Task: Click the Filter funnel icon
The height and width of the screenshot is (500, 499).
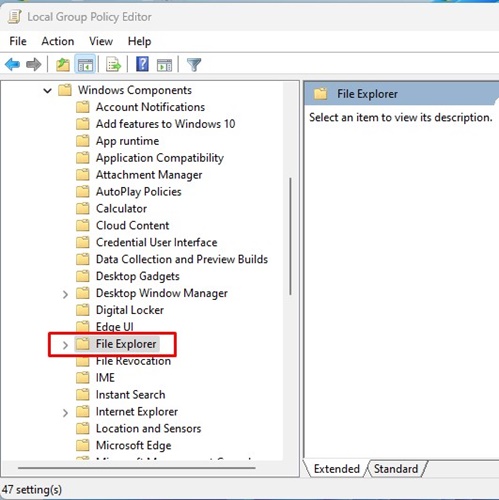Action: pos(194,64)
